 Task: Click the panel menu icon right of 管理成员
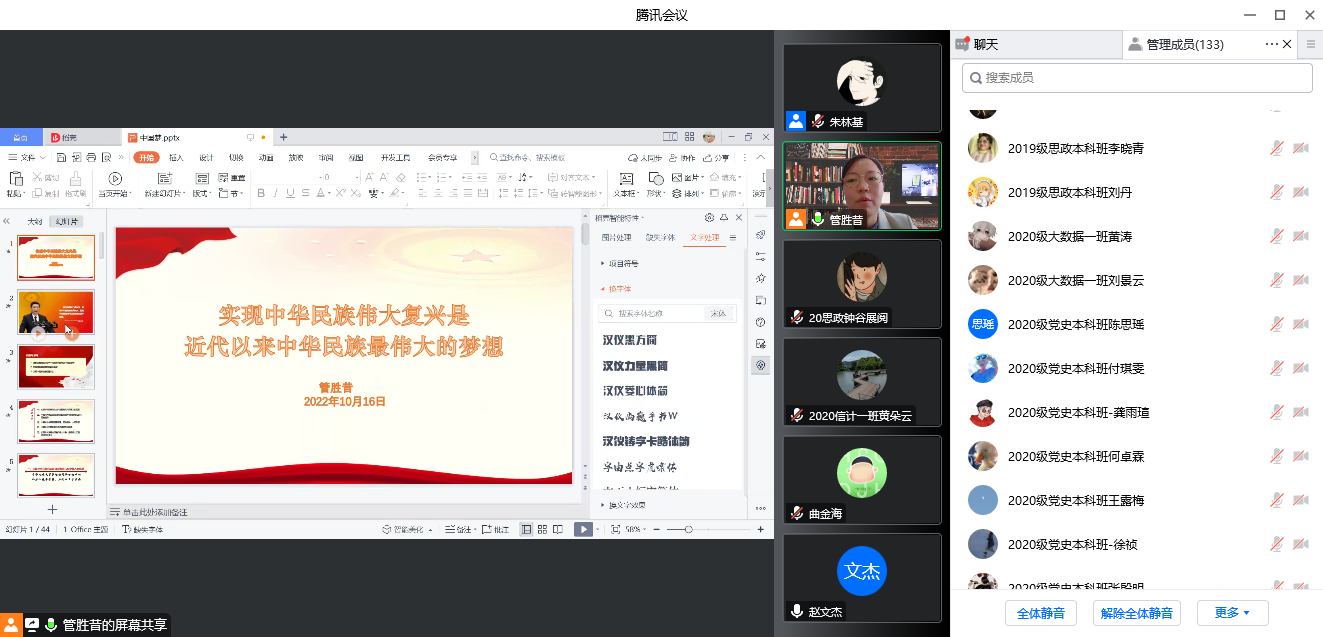(x=1312, y=44)
